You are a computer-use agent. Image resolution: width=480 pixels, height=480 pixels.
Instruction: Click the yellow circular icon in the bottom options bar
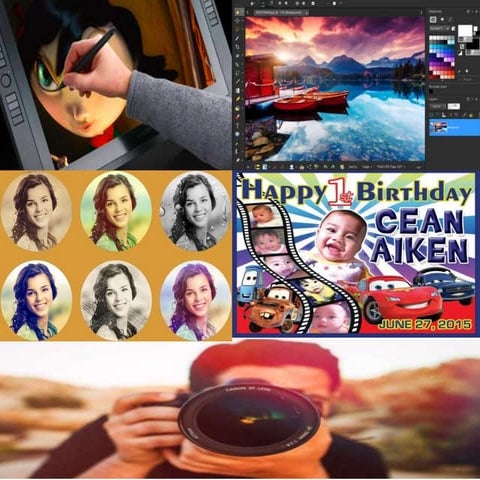[258, 167]
